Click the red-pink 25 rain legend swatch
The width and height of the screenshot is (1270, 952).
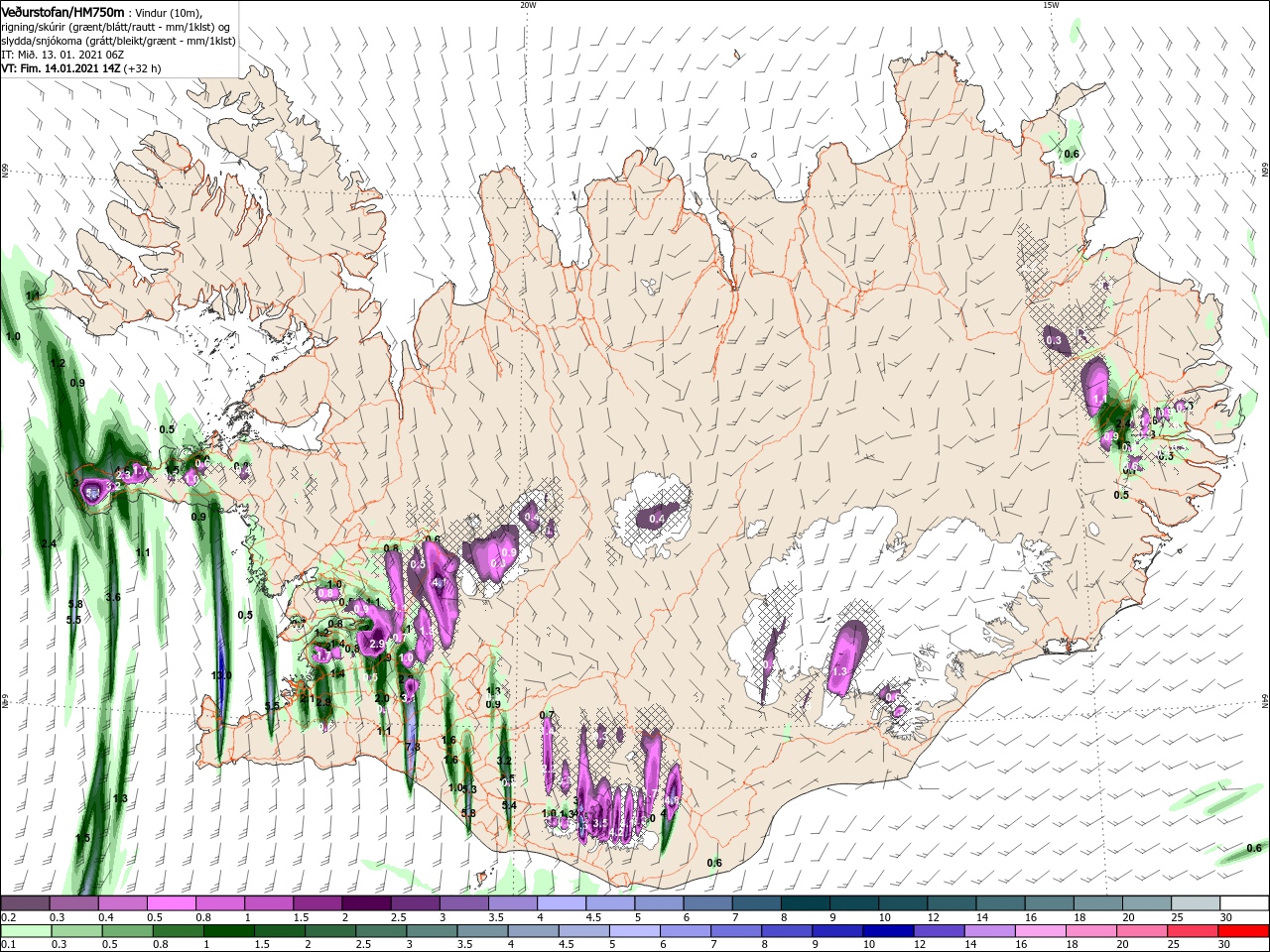(1193, 931)
